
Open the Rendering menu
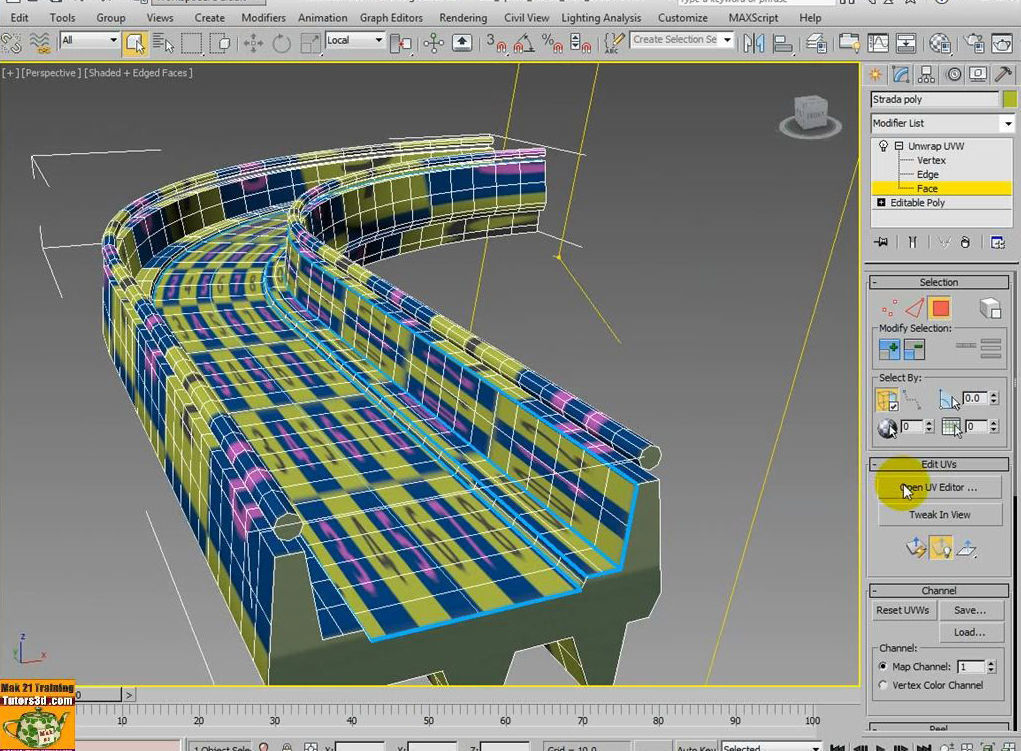pos(463,18)
